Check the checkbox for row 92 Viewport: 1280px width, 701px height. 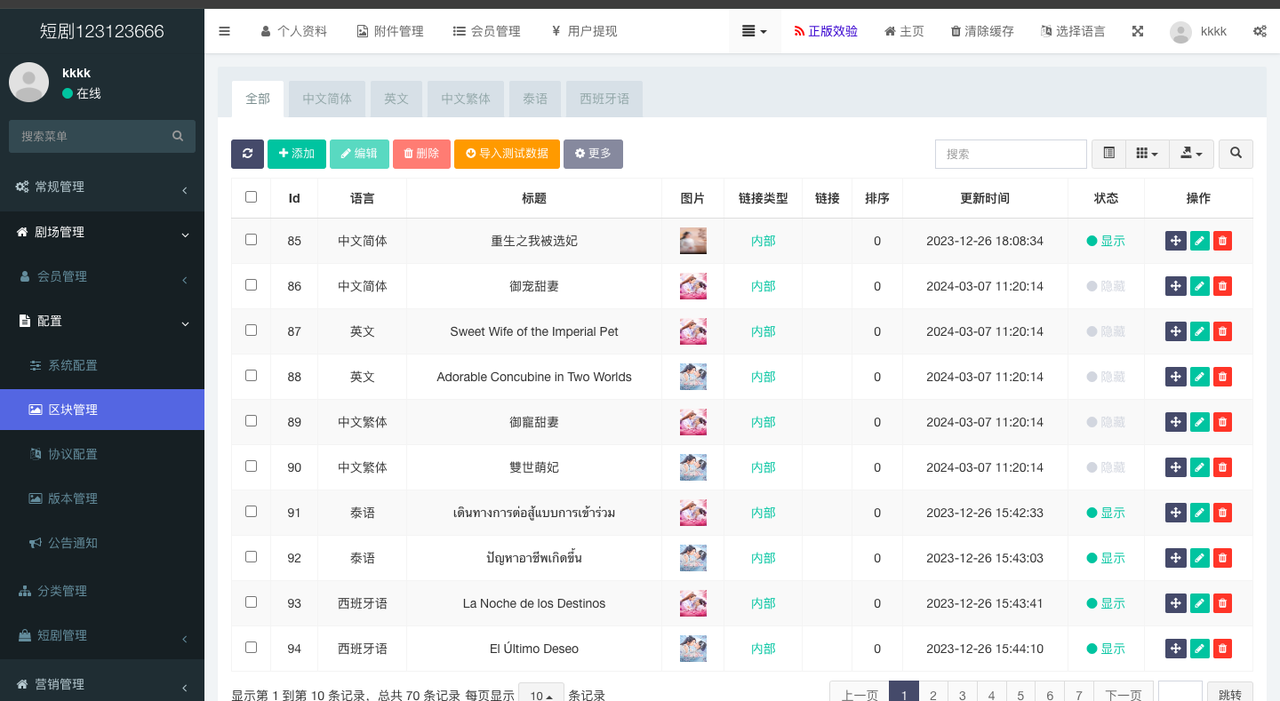251,557
